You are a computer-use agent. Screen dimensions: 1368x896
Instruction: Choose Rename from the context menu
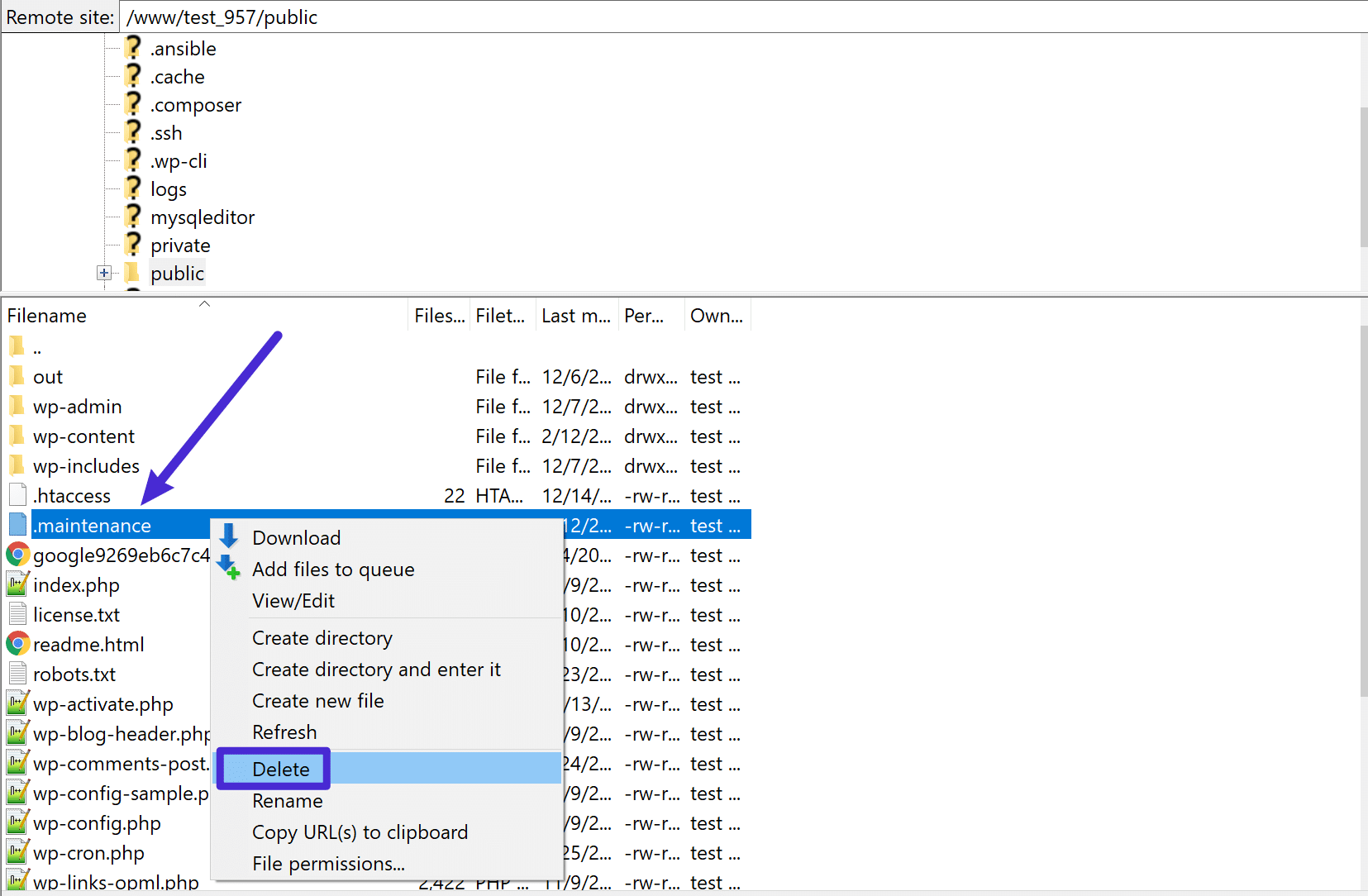pyautogui.click(x=287, y=801)
